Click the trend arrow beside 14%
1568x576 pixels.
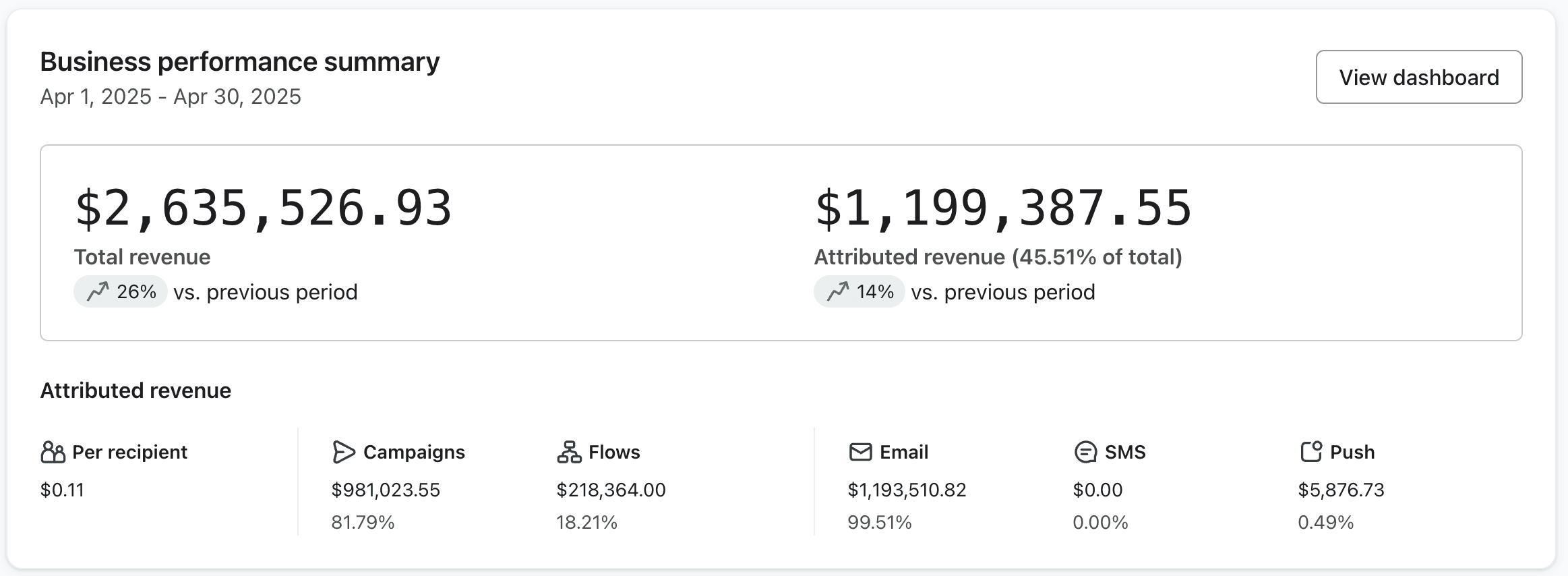(x=838, y=292)
